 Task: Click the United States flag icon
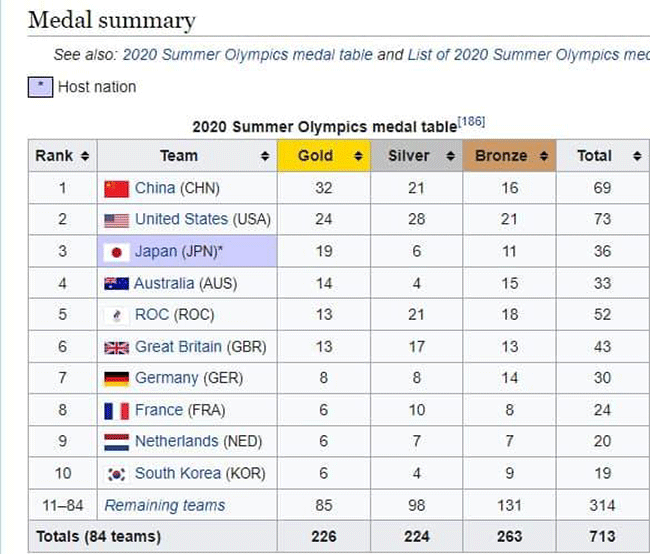[x=116, y=220]
